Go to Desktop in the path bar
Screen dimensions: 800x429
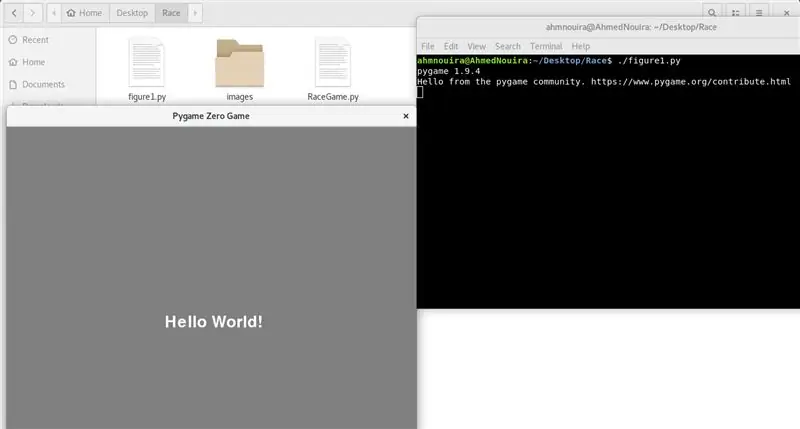[x=132, y=13]
